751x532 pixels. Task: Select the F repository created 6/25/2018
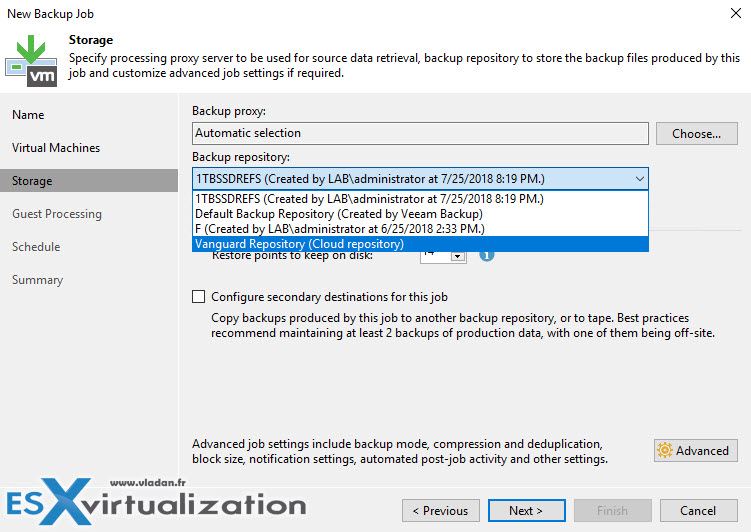coord(420,228)
